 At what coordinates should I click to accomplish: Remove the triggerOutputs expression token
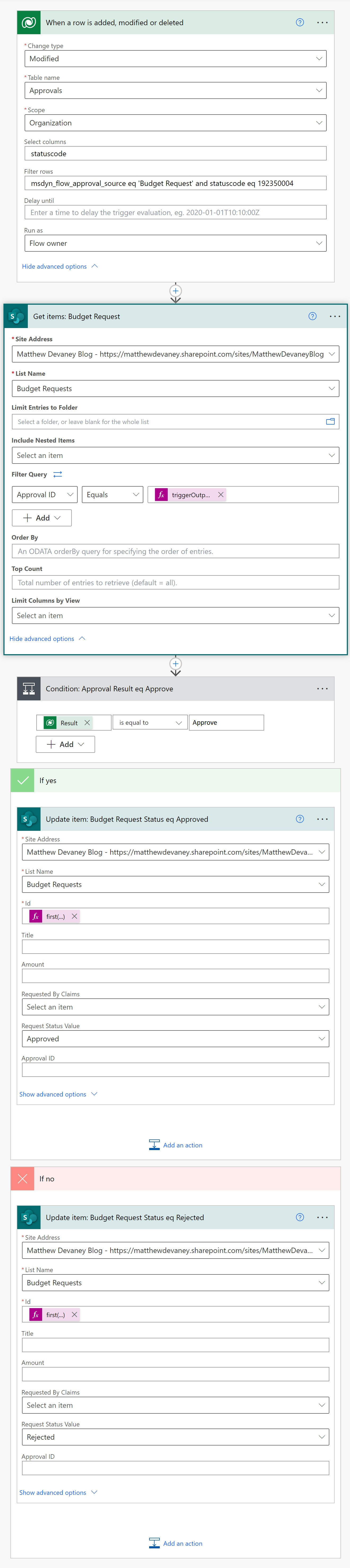pos(221,495)
